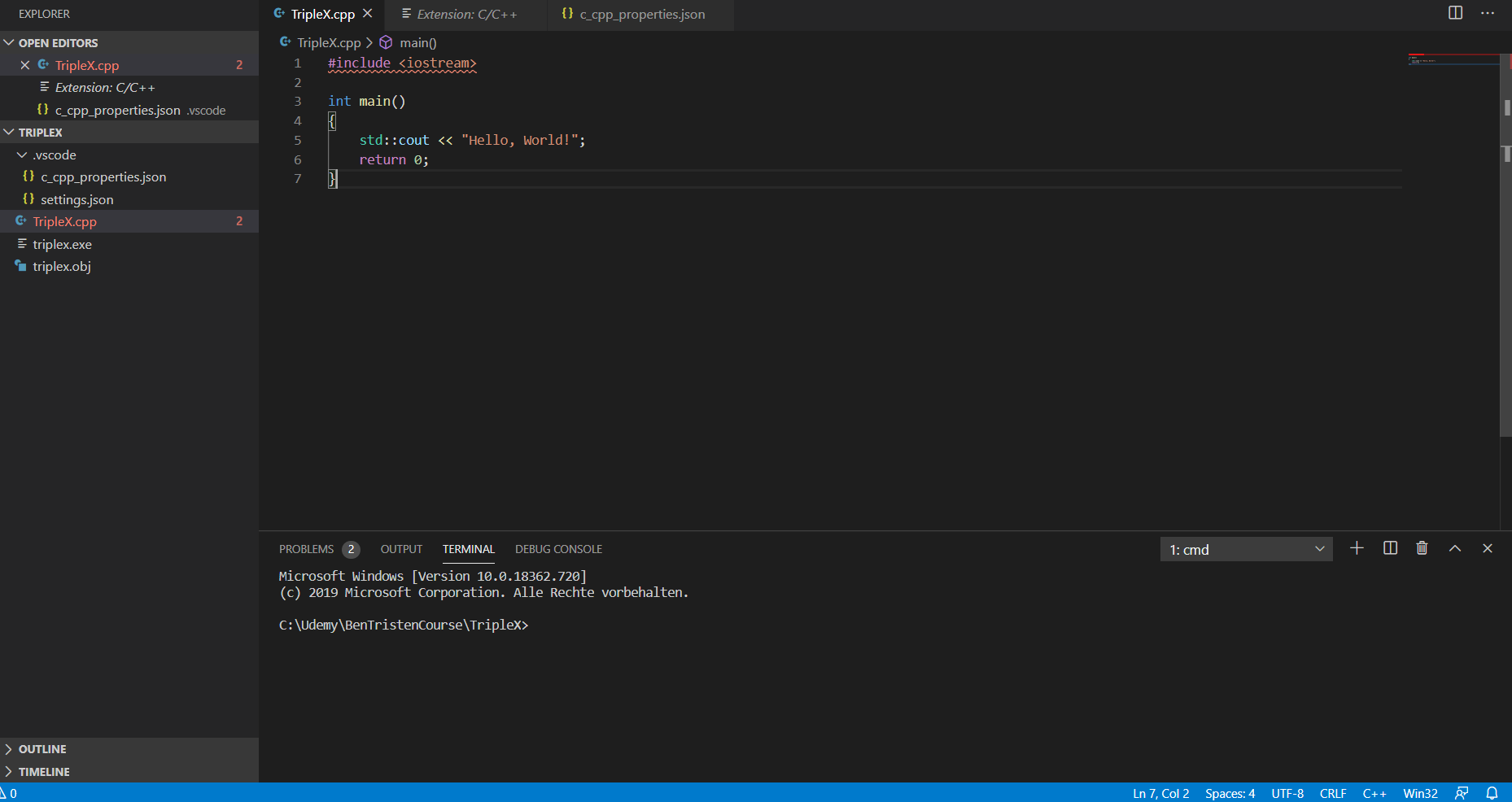Open the c_cpp_properties.json editor tab
Image resolution: width=1512 pixels, height=802 pixels.
[x=641, y=15]
